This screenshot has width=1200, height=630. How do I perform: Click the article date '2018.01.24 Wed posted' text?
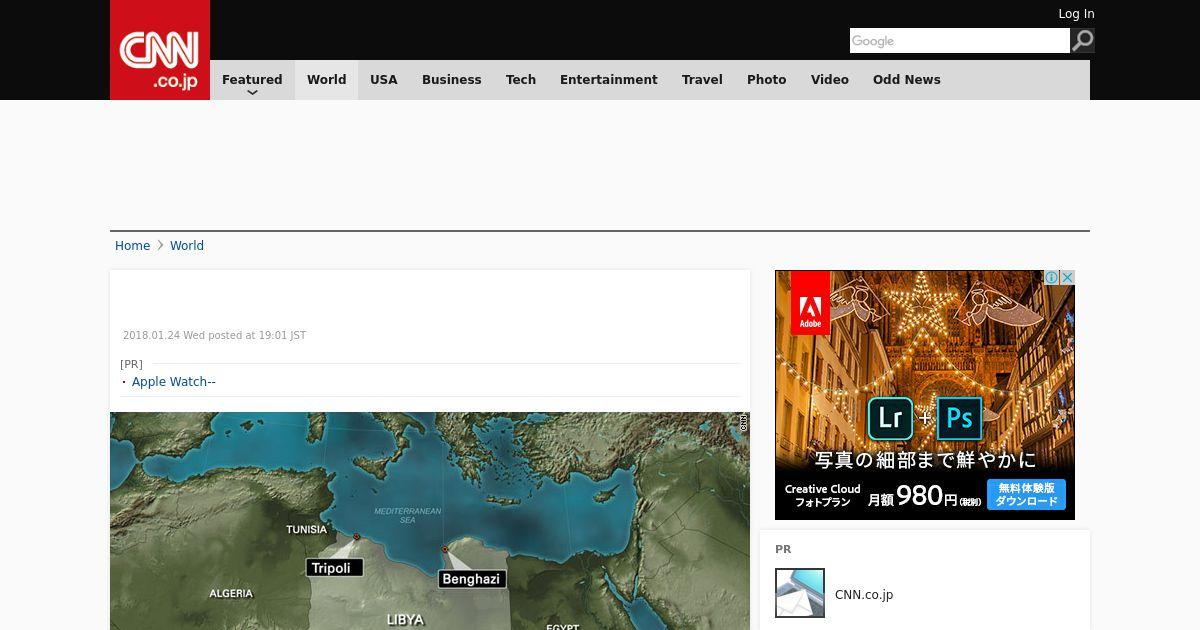click(214, 336)
